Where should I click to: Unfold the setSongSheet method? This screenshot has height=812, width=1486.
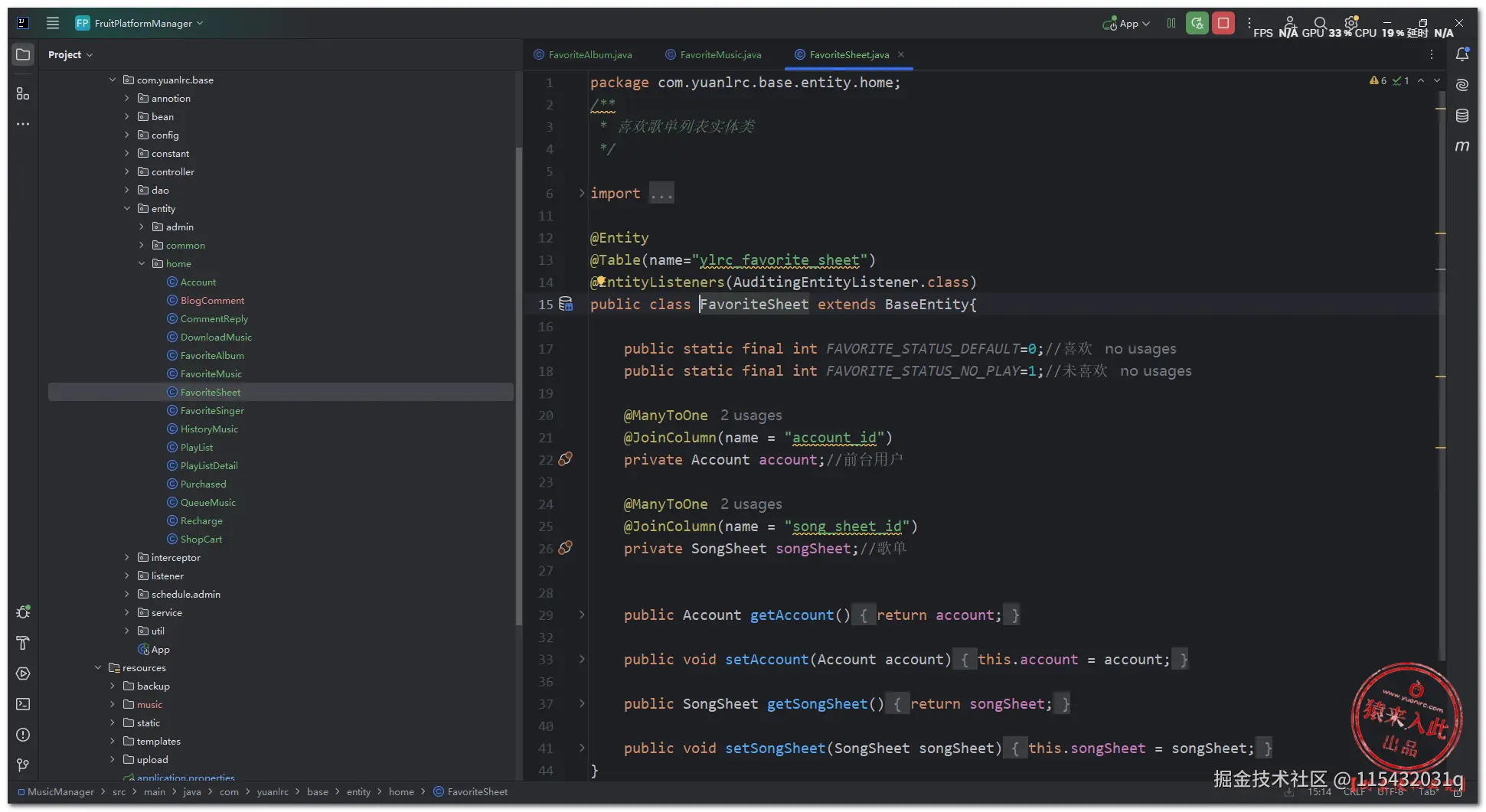582,748
